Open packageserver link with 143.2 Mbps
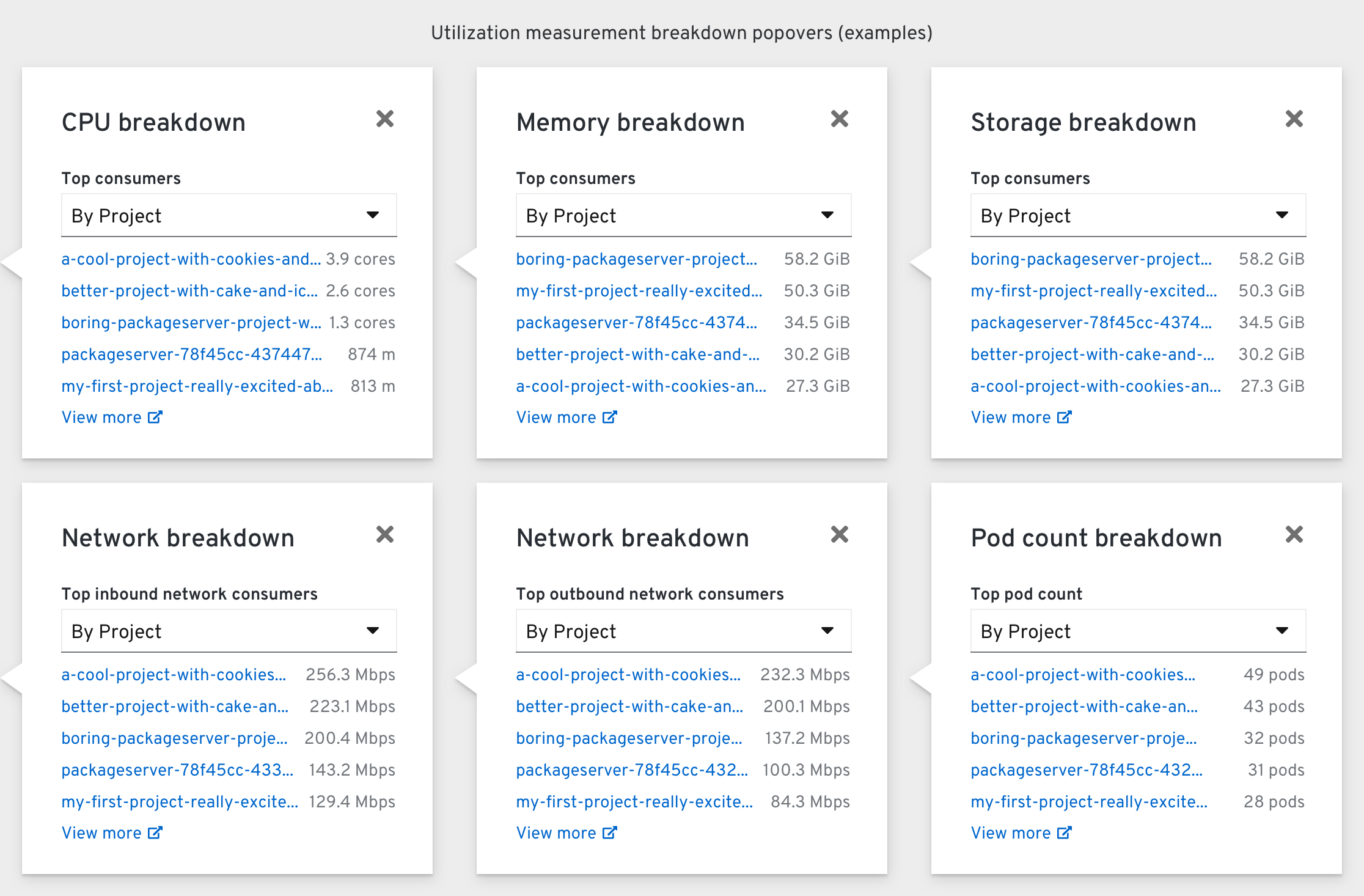Screen dimensions: 1364x896 click(x=177, y=770)
